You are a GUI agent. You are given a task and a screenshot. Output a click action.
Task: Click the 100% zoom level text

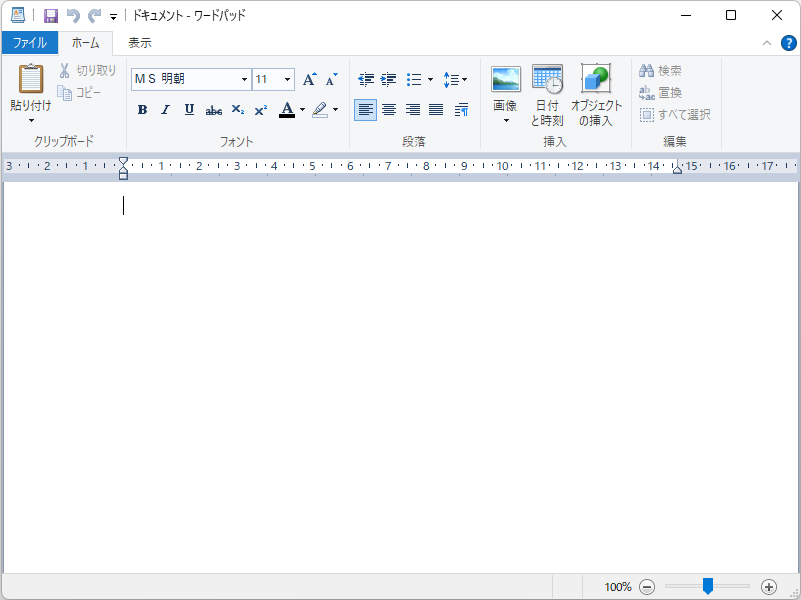618,587
